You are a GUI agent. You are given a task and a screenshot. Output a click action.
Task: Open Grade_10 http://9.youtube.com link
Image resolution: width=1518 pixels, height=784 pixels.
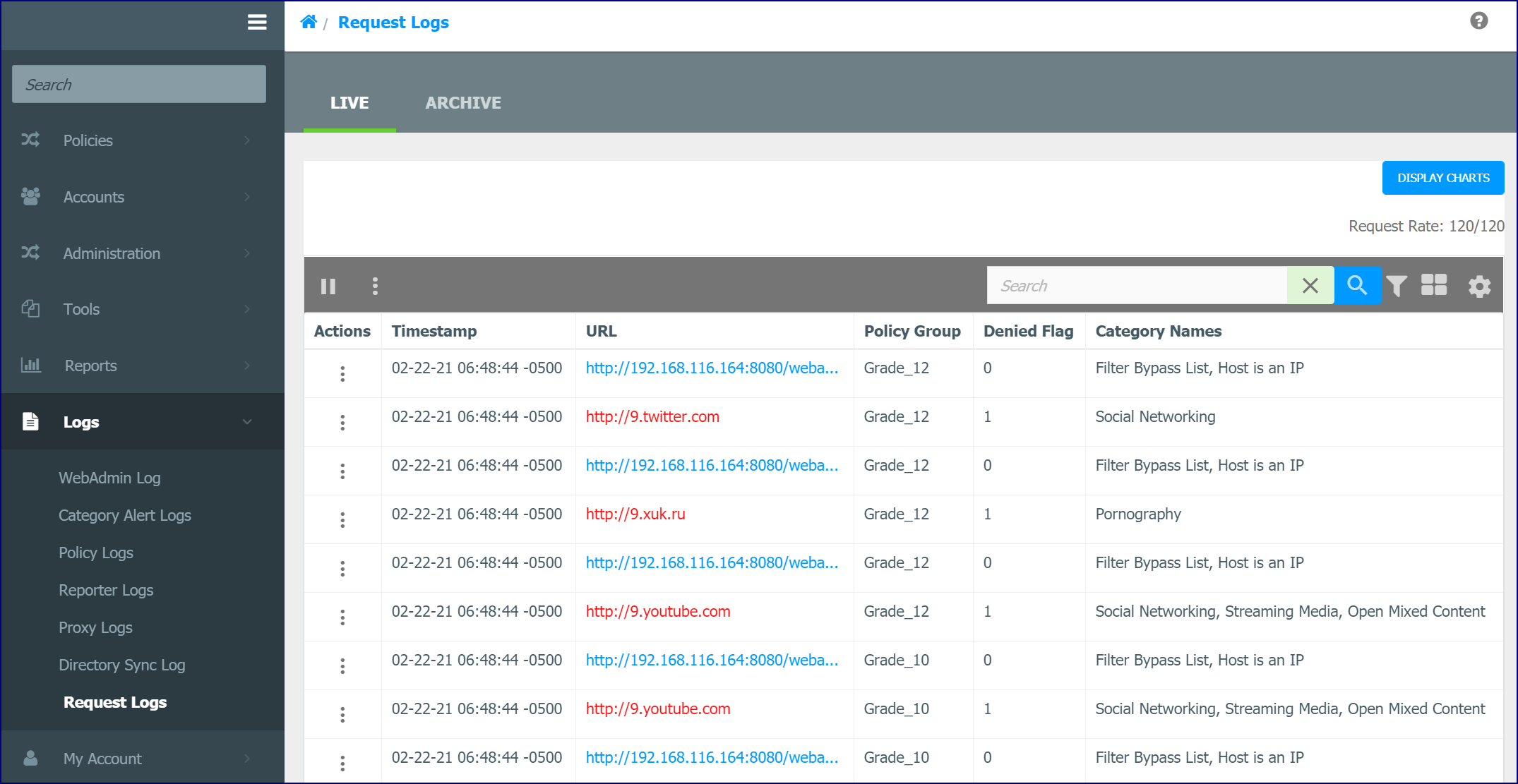658,708
